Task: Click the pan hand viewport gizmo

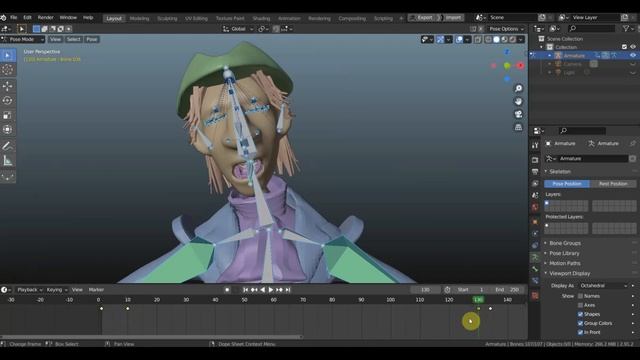Action: (x=518, y=101)
